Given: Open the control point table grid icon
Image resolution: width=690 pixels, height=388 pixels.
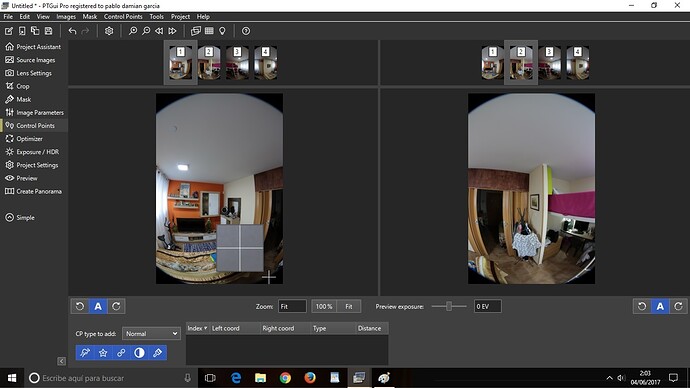Looking at the screenshot, I should [209, 31].
